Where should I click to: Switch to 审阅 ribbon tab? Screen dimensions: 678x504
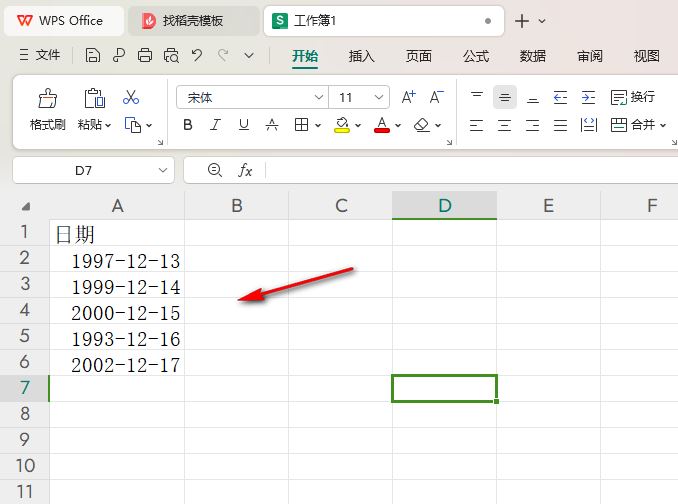[590, 56]
